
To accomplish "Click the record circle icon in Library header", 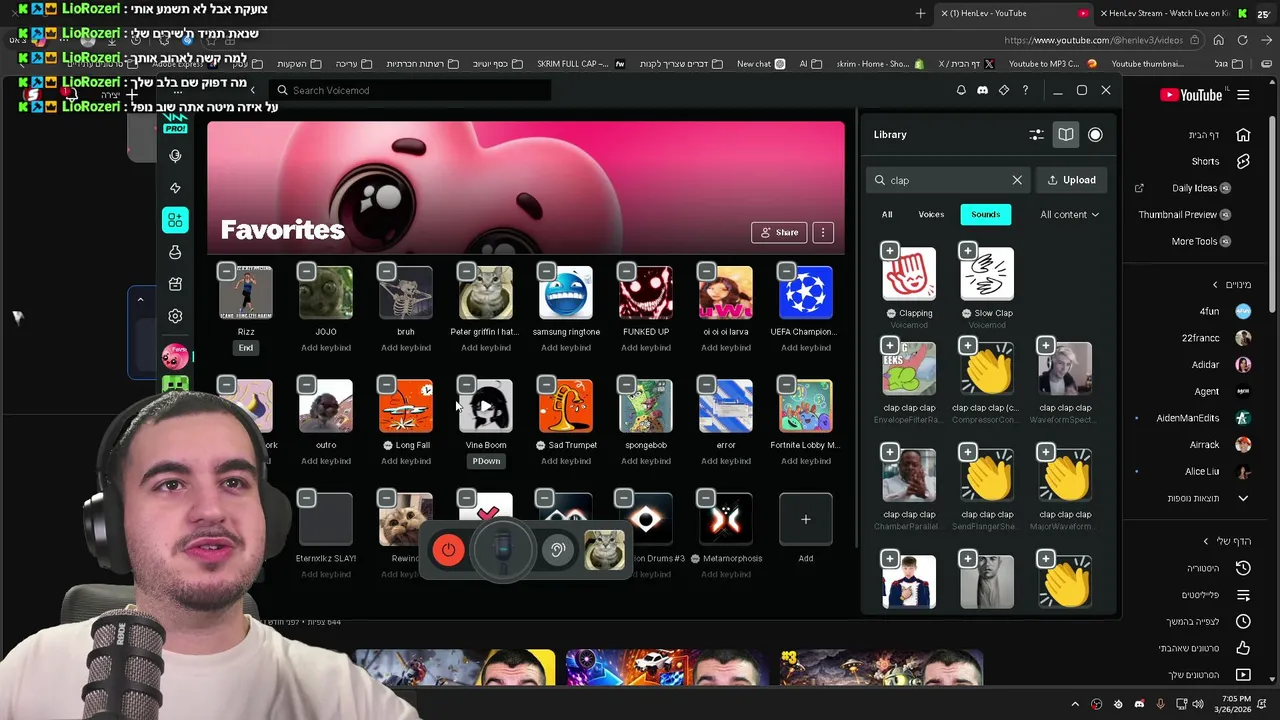I will tap(1095, 134).
